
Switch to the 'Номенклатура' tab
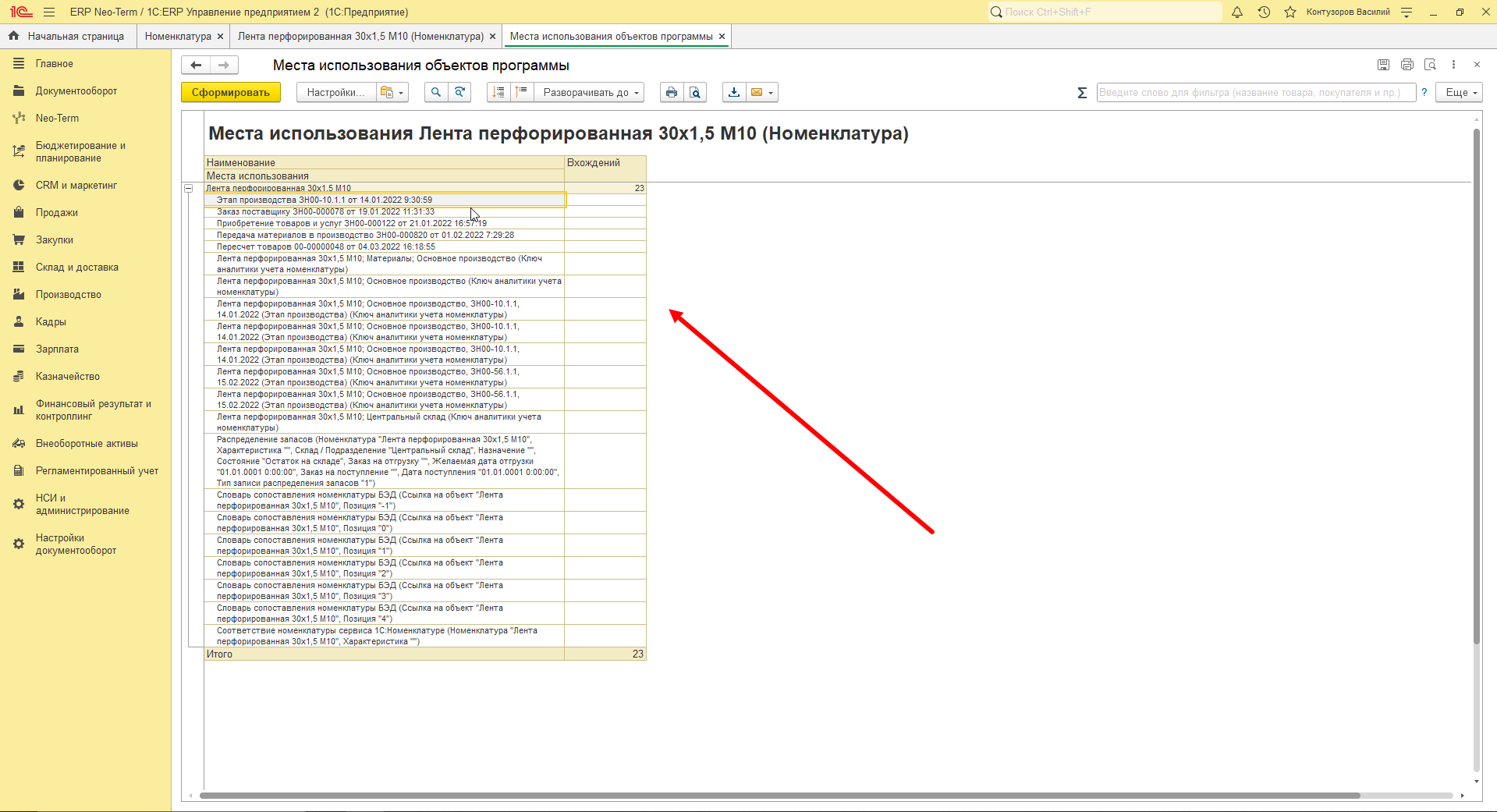tap(178, 37)
